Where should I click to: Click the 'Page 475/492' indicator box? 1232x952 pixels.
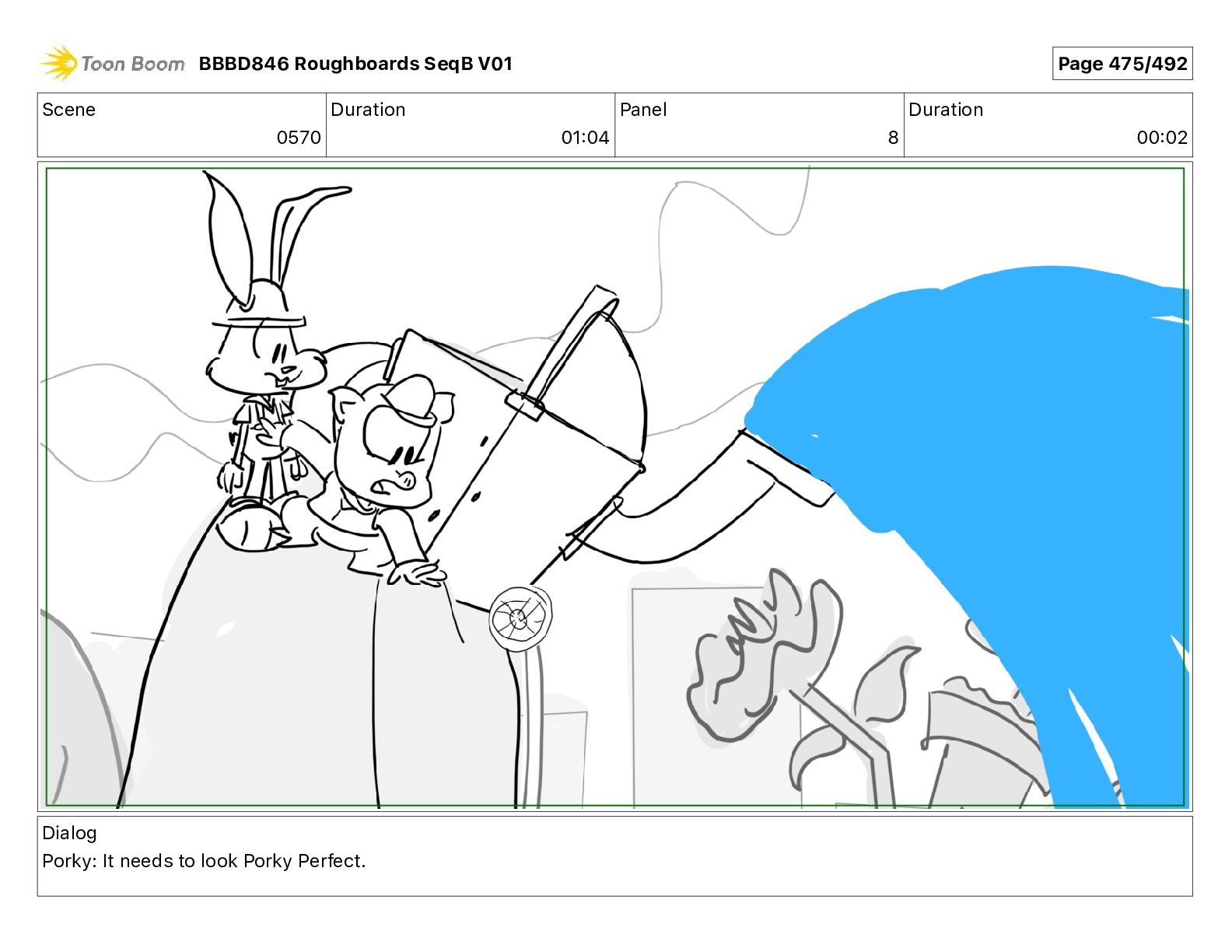pos(1122,64)
